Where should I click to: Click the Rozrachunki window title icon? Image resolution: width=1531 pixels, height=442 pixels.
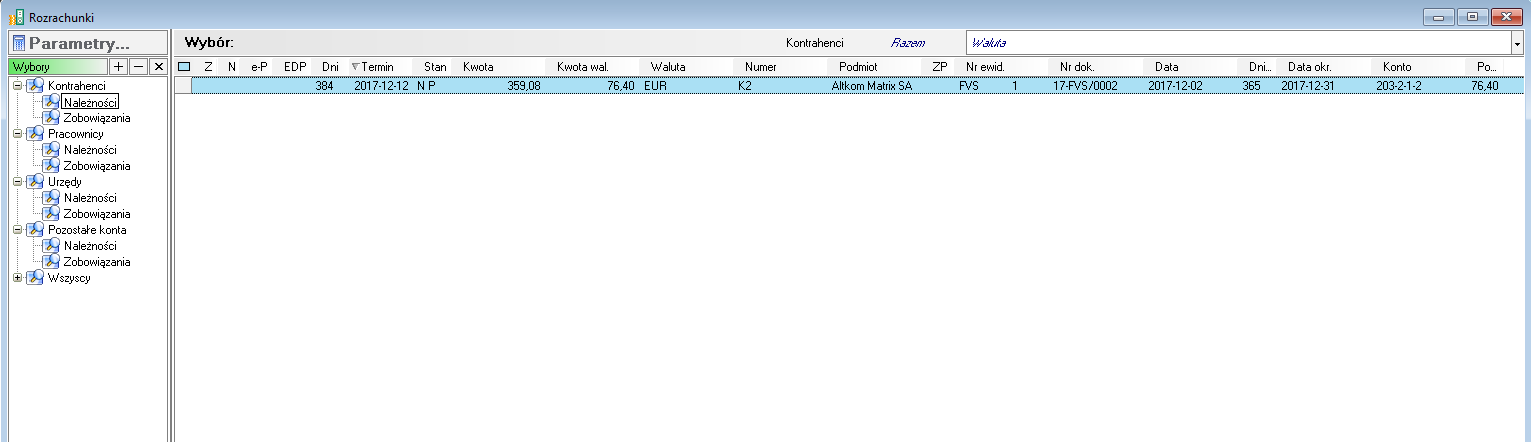16,17
